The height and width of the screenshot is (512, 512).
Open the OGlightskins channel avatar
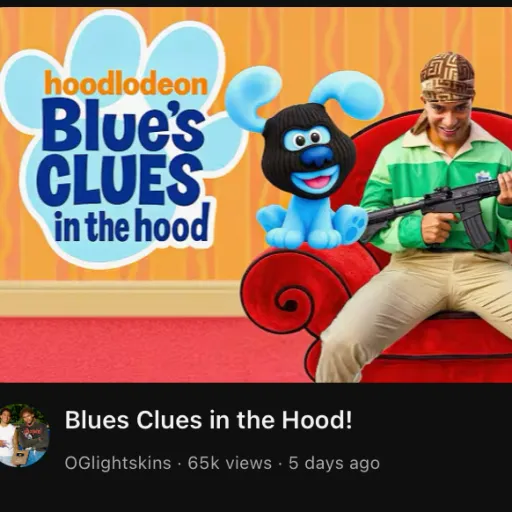click(25, 435)
